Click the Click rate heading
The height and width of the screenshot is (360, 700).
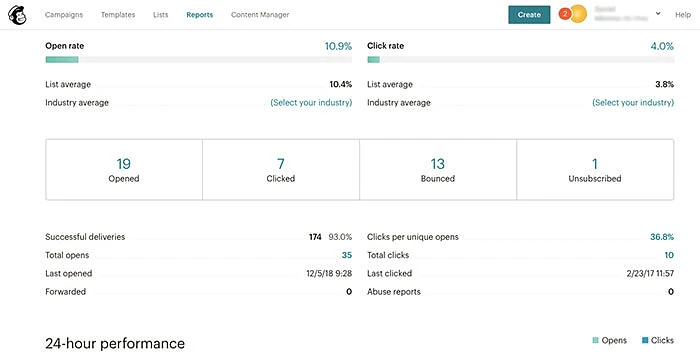[386, 46]
